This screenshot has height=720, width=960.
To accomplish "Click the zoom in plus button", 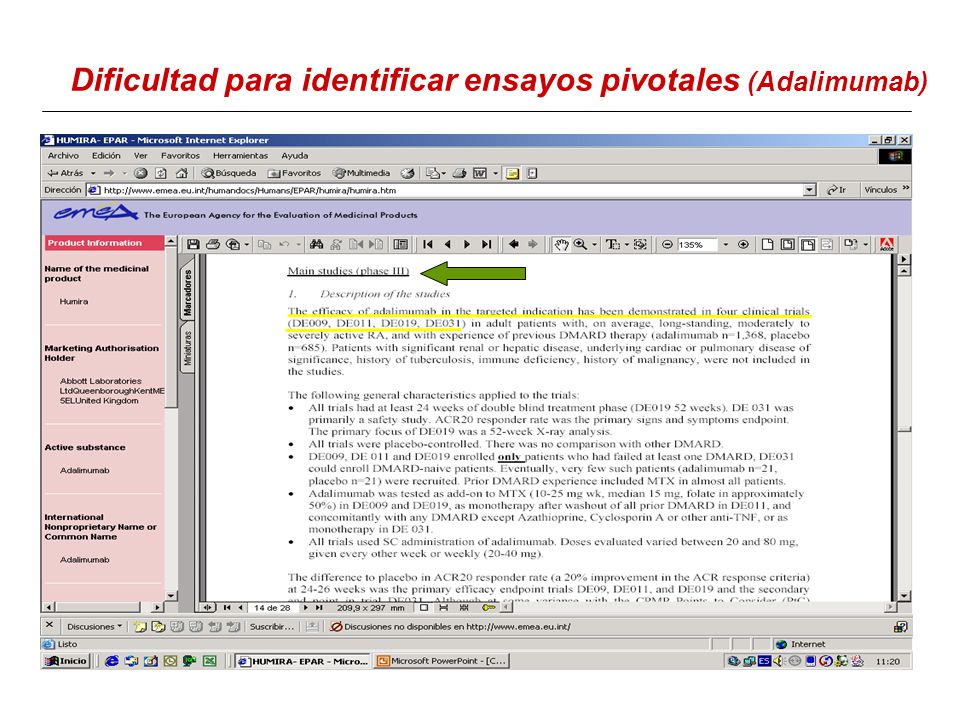I will [x=743, y=244].
